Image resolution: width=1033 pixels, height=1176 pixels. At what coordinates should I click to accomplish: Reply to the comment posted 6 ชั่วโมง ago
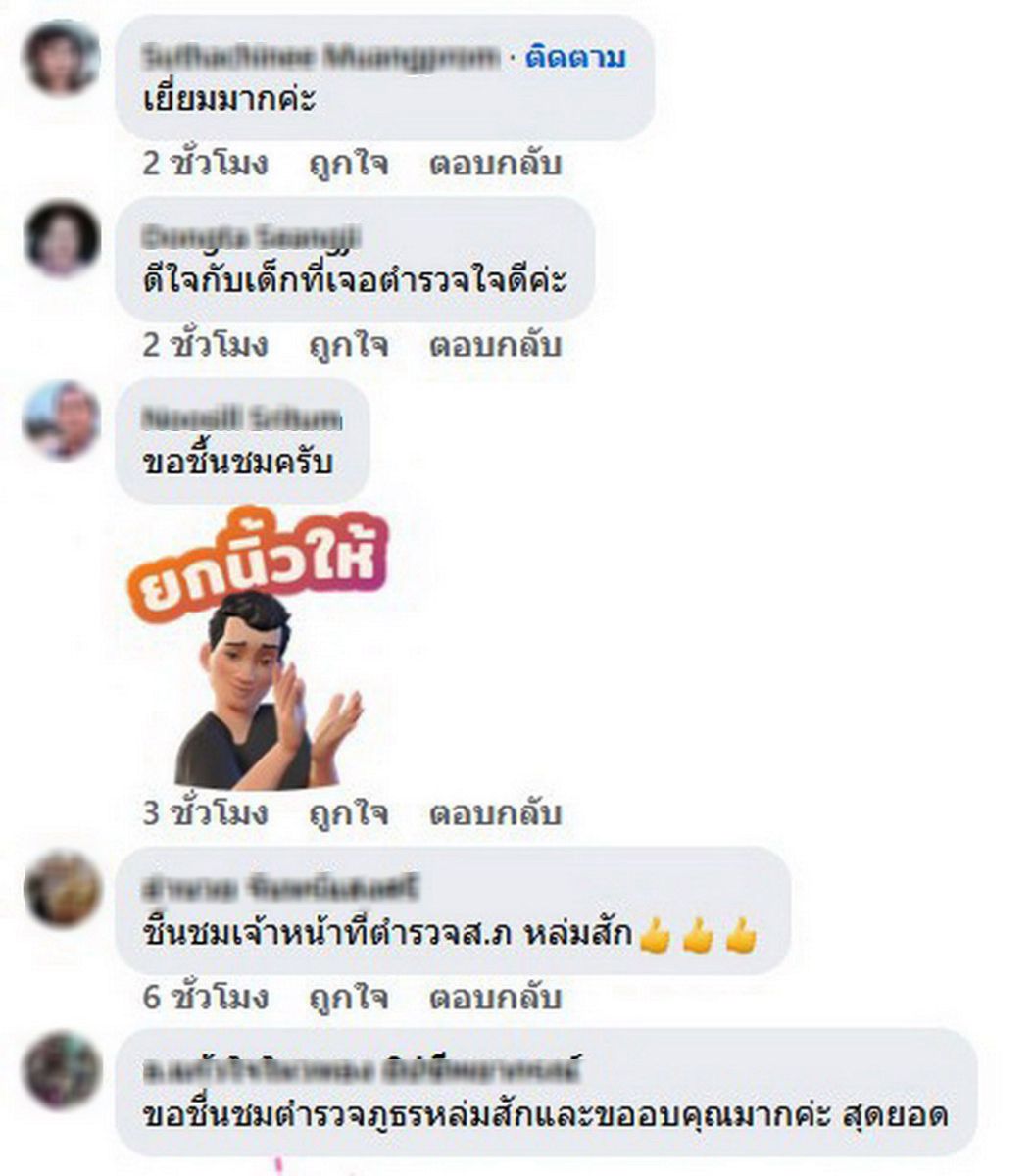tap(495, 998)
